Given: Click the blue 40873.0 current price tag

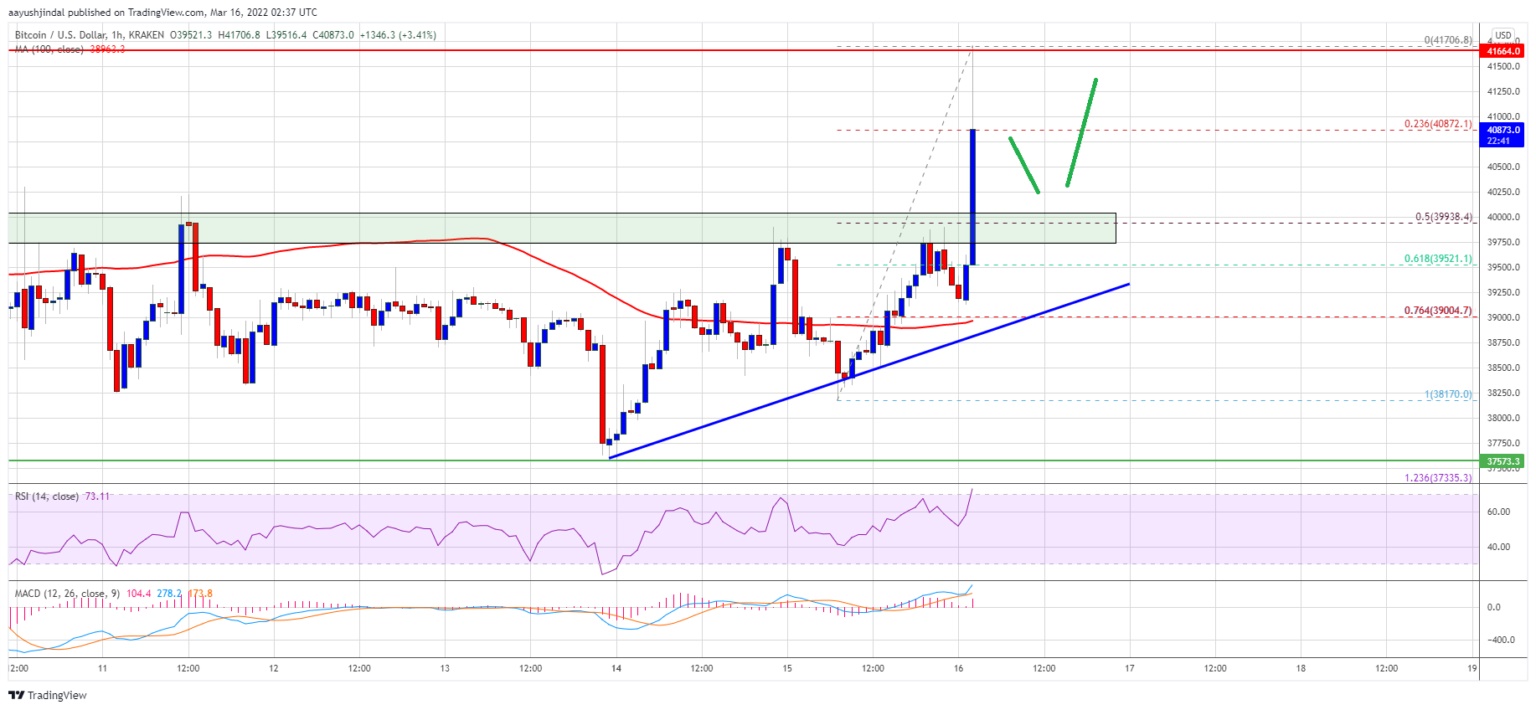Looking at the screenshot, I should pyautogui.click(x=1503, y=130).
